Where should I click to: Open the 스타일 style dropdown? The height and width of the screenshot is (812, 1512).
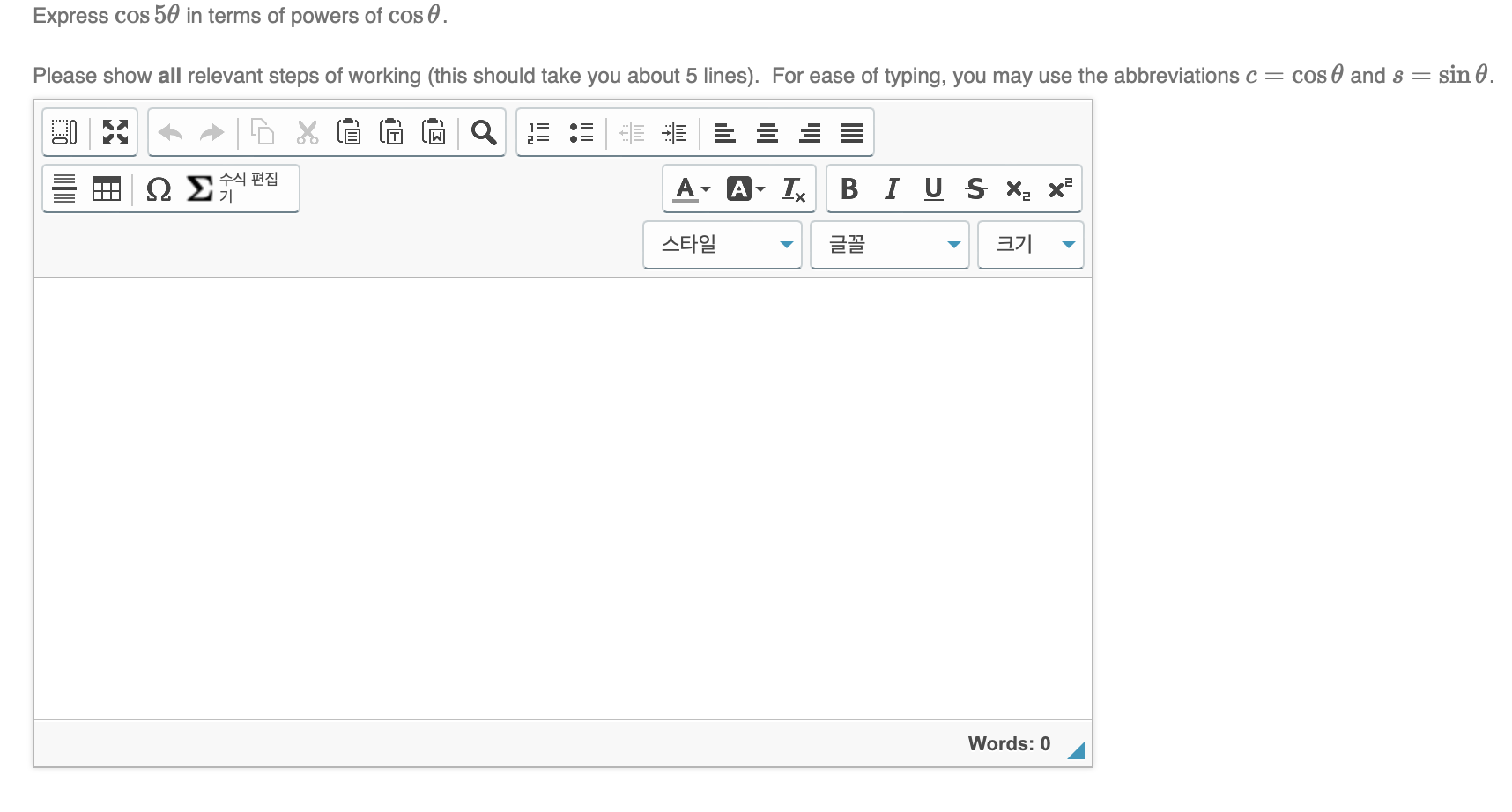(723, 245)
